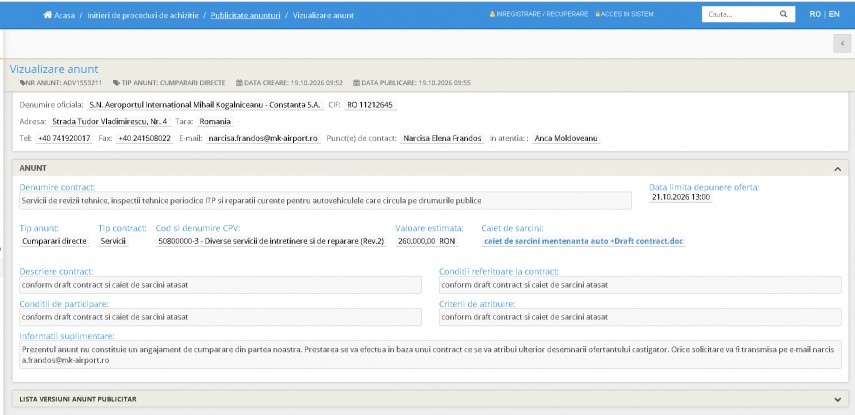Viewport: 855px width, 415px height.
Task: Click the user icon beside INREGISTRARE
Action: pos(492,14)
